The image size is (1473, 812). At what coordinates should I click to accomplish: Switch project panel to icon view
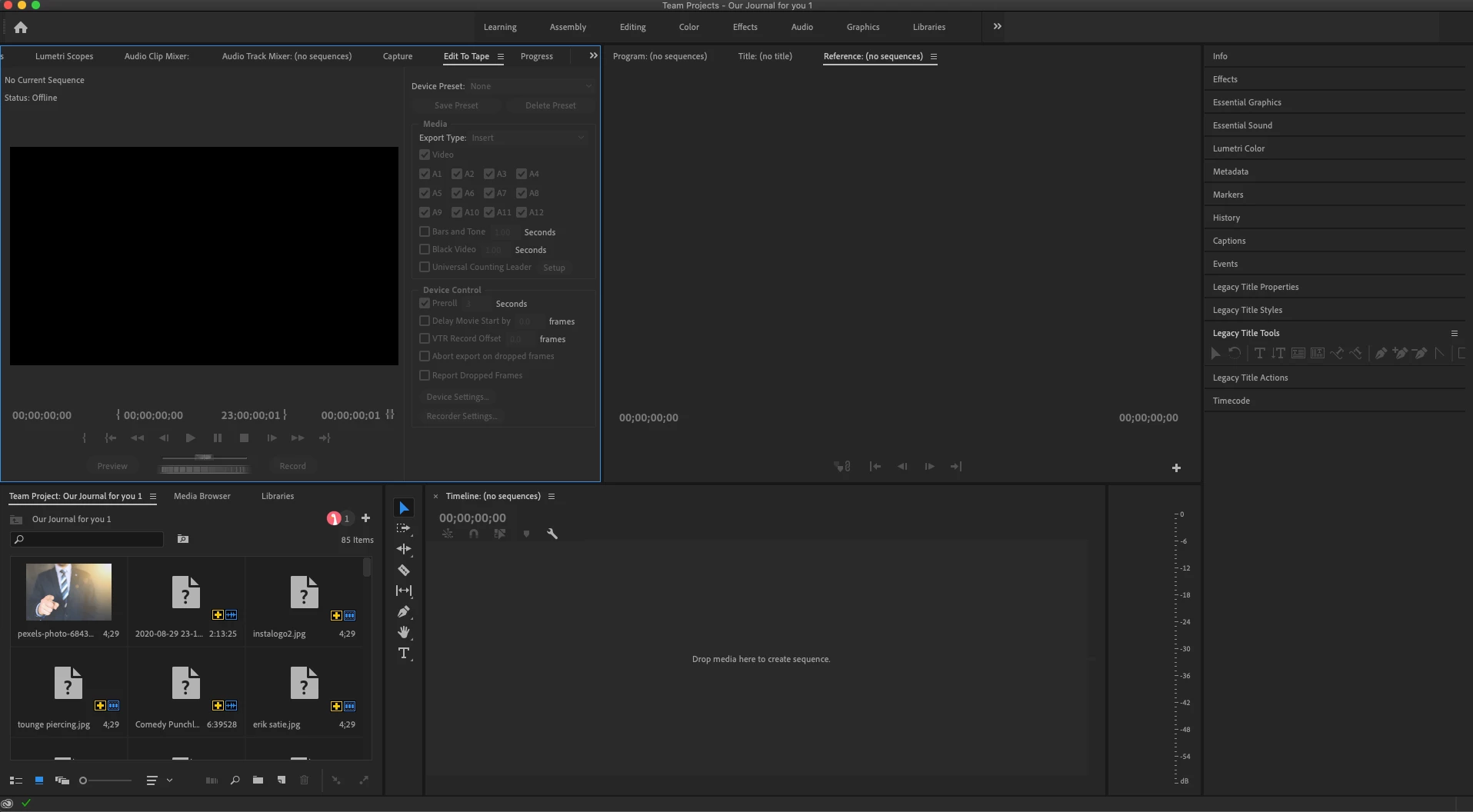point(39,780)
